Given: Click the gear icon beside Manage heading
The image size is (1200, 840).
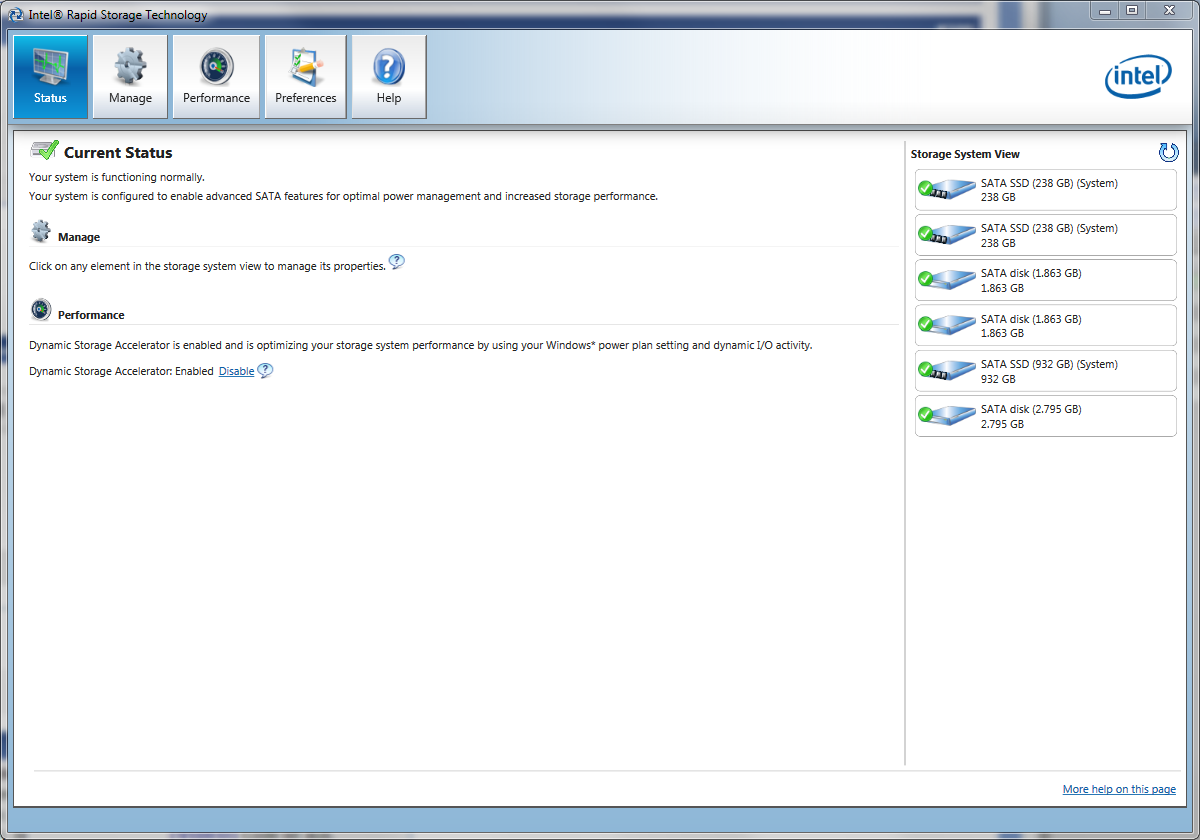Looking at the screenshot, I should tap(41, 232).
